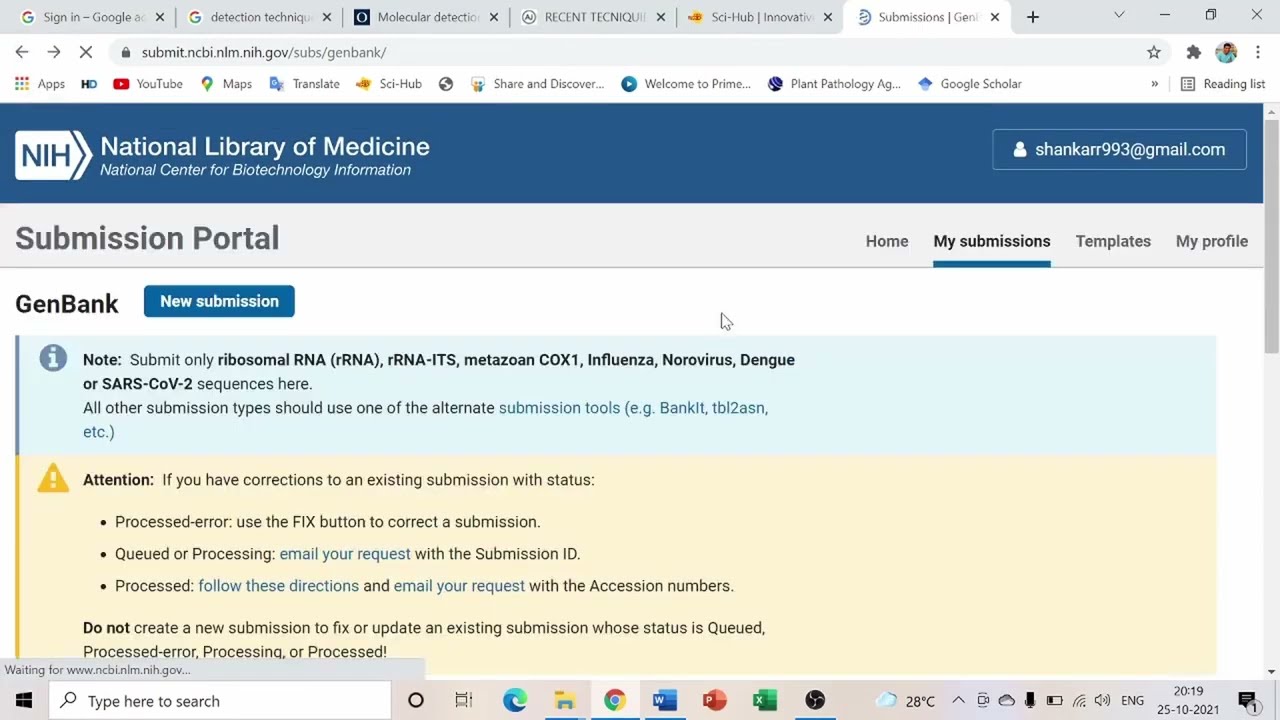Click email your request link for Queued status
Image resolution: width=1280 pixels, height=720 pixels.
pyautogui.click(x=345, y=554)
